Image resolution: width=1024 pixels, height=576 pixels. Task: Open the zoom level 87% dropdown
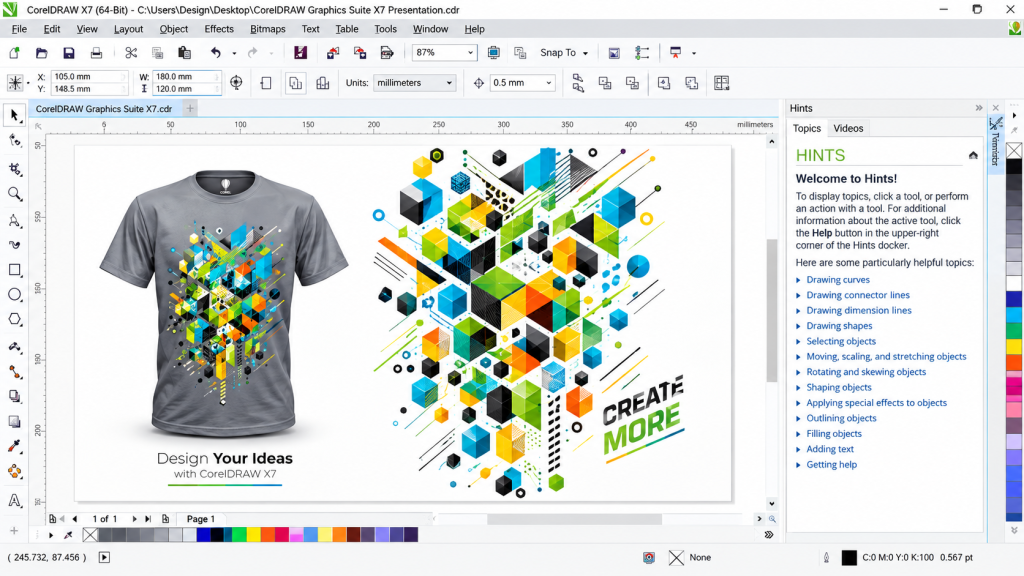pyautogui.click(x=470, y=53)
